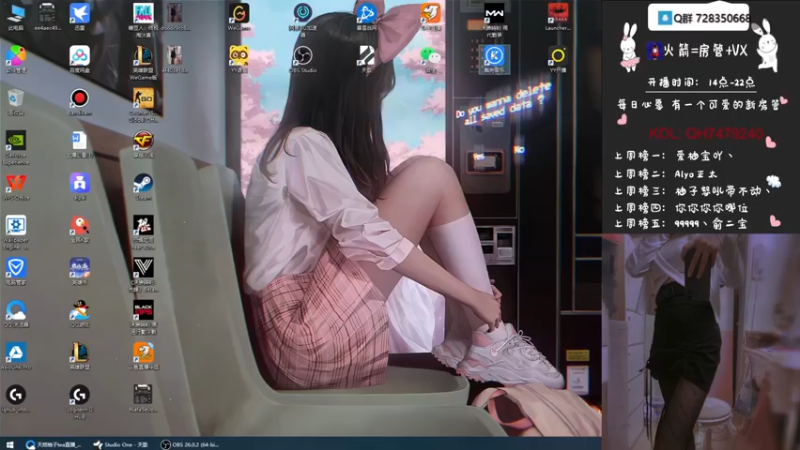The width and height of the screenshot is (800, 450).
Task: Launch OBS Studio desktop shortcut
Action: (x=303, y=59)
